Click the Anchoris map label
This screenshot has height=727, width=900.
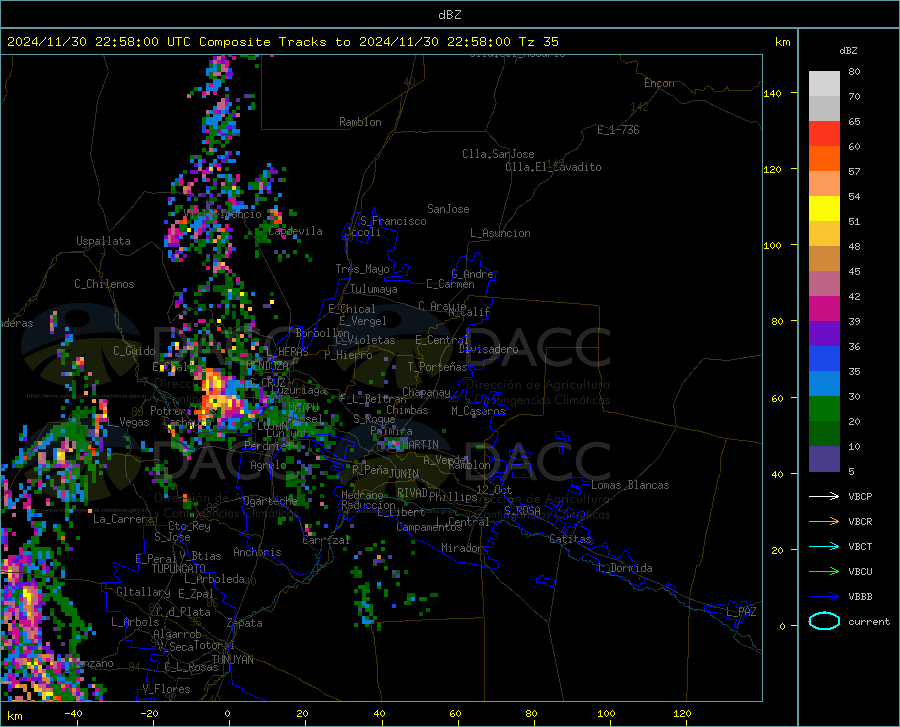(x=257, y=552)
